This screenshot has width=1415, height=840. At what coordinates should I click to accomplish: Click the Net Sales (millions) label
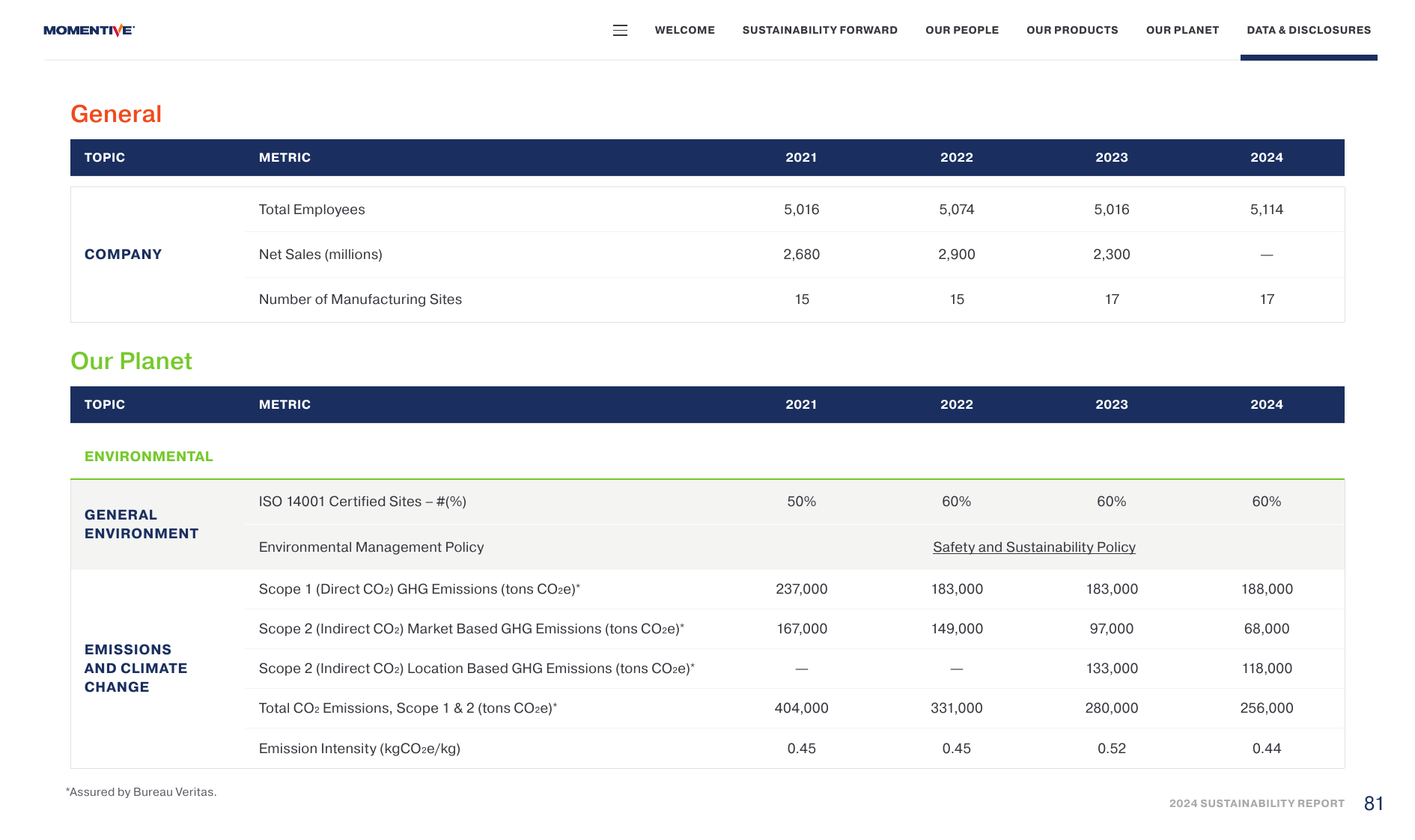(x=320, y=255)
